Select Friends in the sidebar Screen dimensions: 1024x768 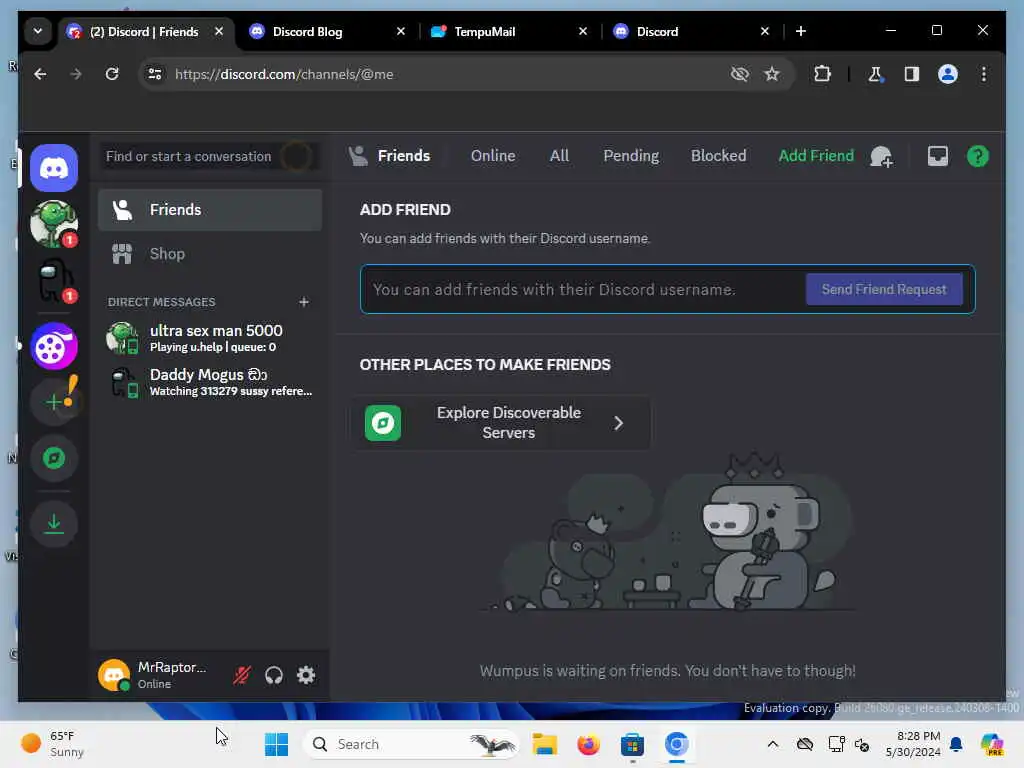[210, 210]
